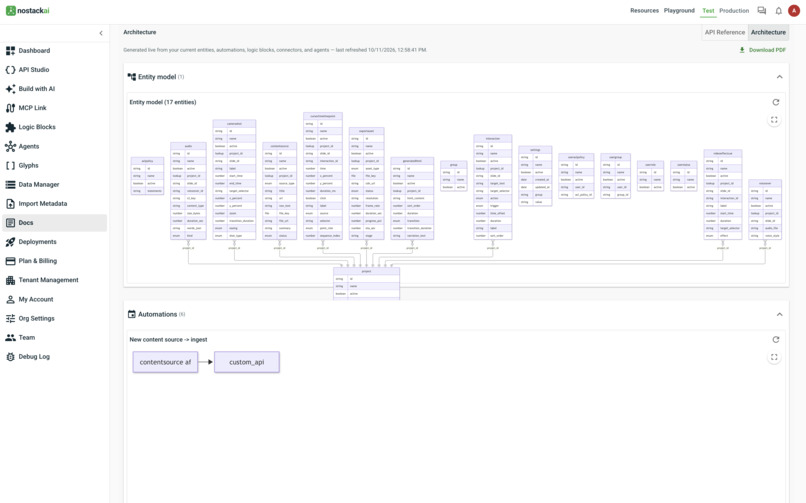Click the custom_api node in automation
The image size is (806, 503).
click(247, 362)
